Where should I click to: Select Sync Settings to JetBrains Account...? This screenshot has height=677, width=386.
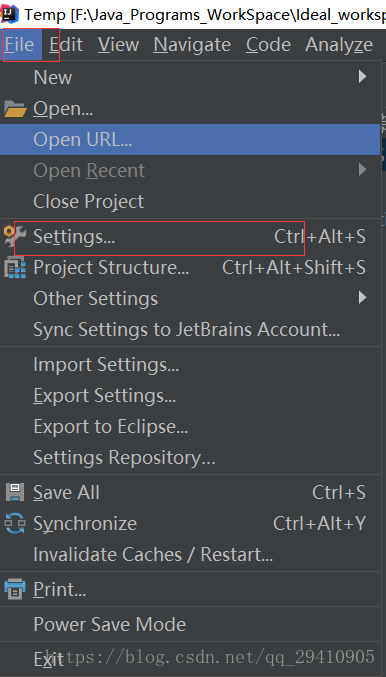(x=190, y=329)
